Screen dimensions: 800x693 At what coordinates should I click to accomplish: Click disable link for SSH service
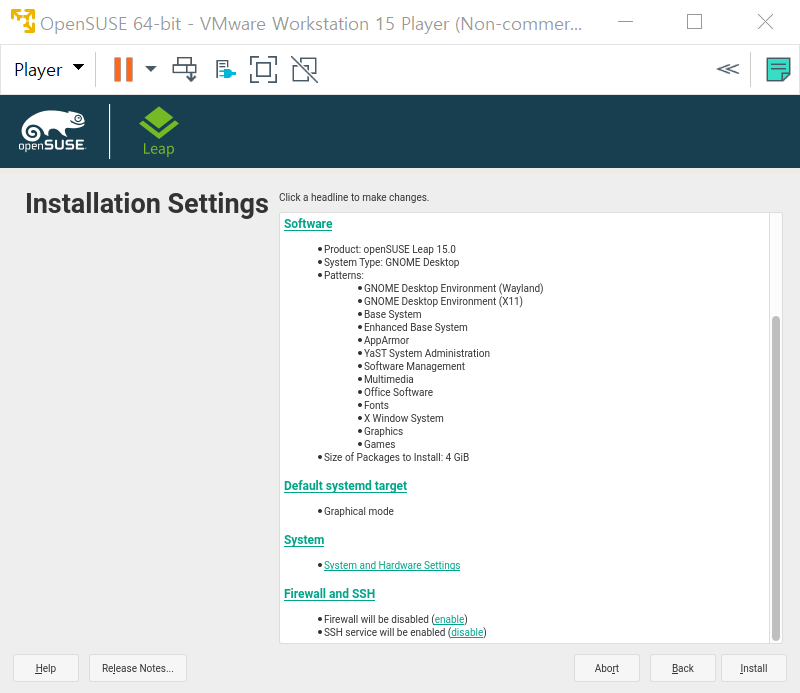click(467, 632)
